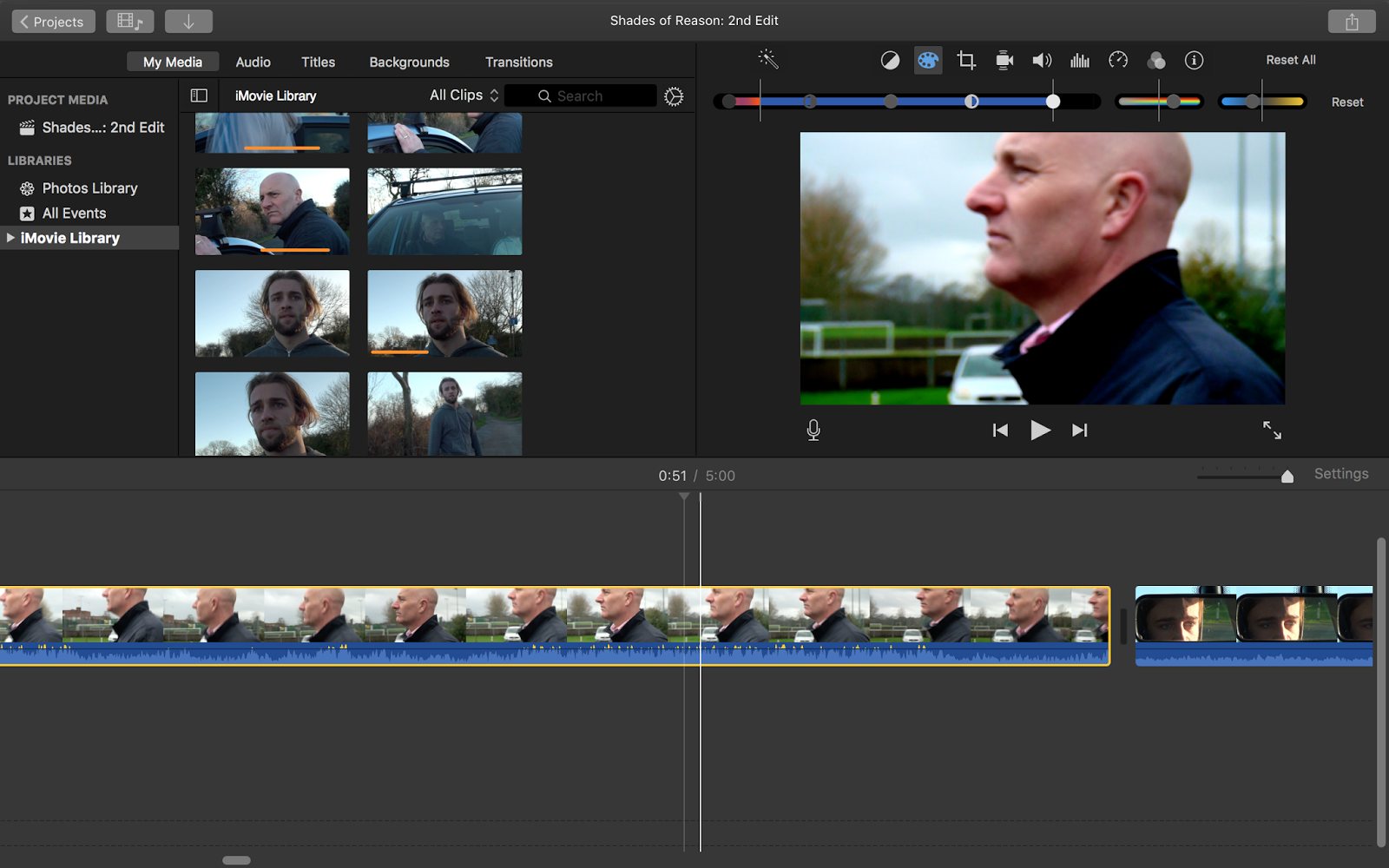Open the search filter gear dropdown
This screenshot has height=868, width=1389.
[x=675, y=95]
